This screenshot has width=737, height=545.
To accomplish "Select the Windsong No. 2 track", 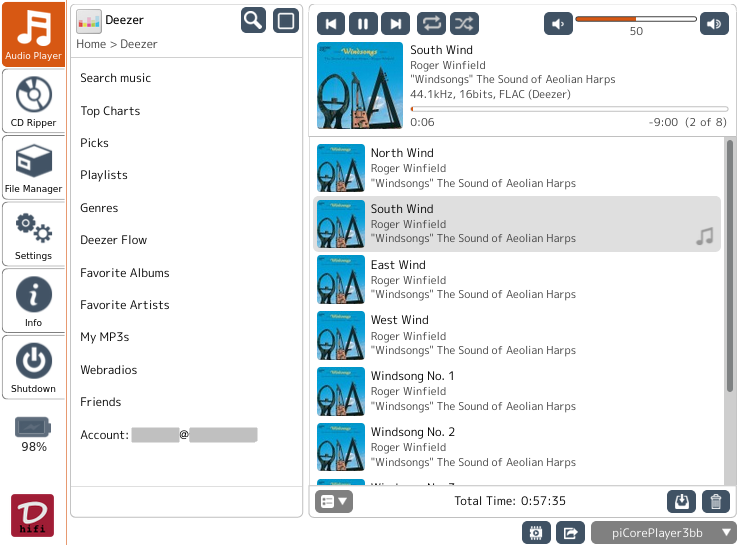I will pos(517,447).
